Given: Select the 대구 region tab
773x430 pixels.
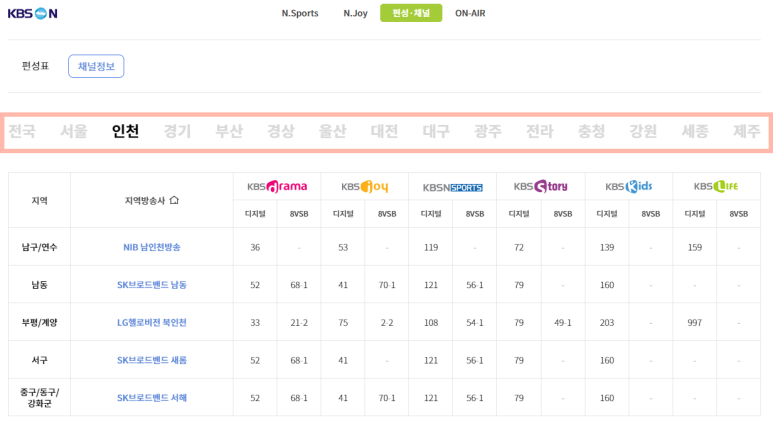Looking at the screenshot, I should (x=436, y=131).
